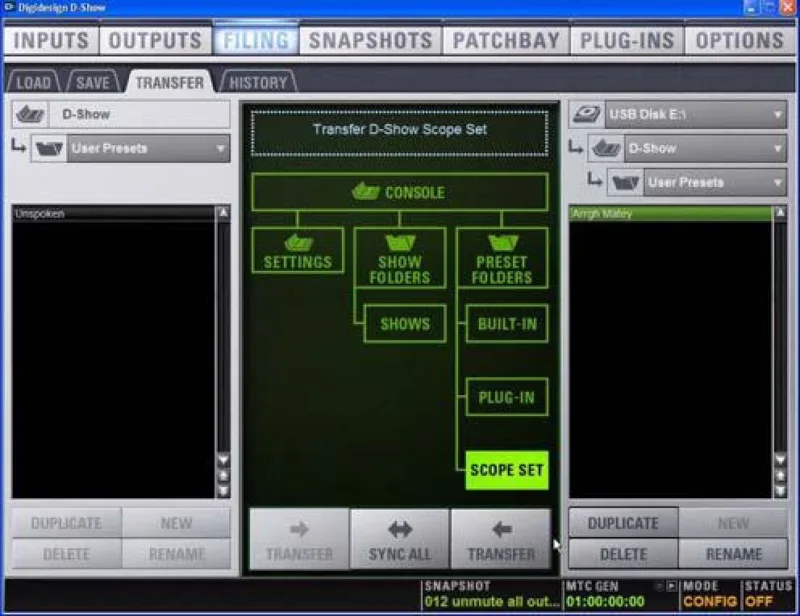Open the HISTORY sub-tab
This screenshot has width=800, height=616.
coord(258,82)
